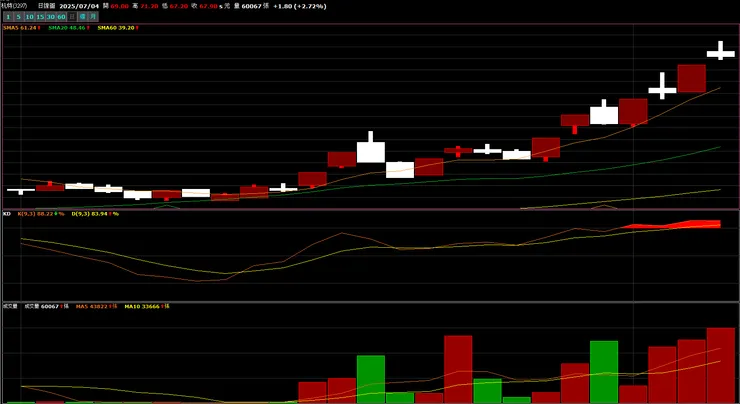740x404 pixels.
Task: Switch to the 1-minute timeframe
Action: pyautogui.click(x=8, y=17)
